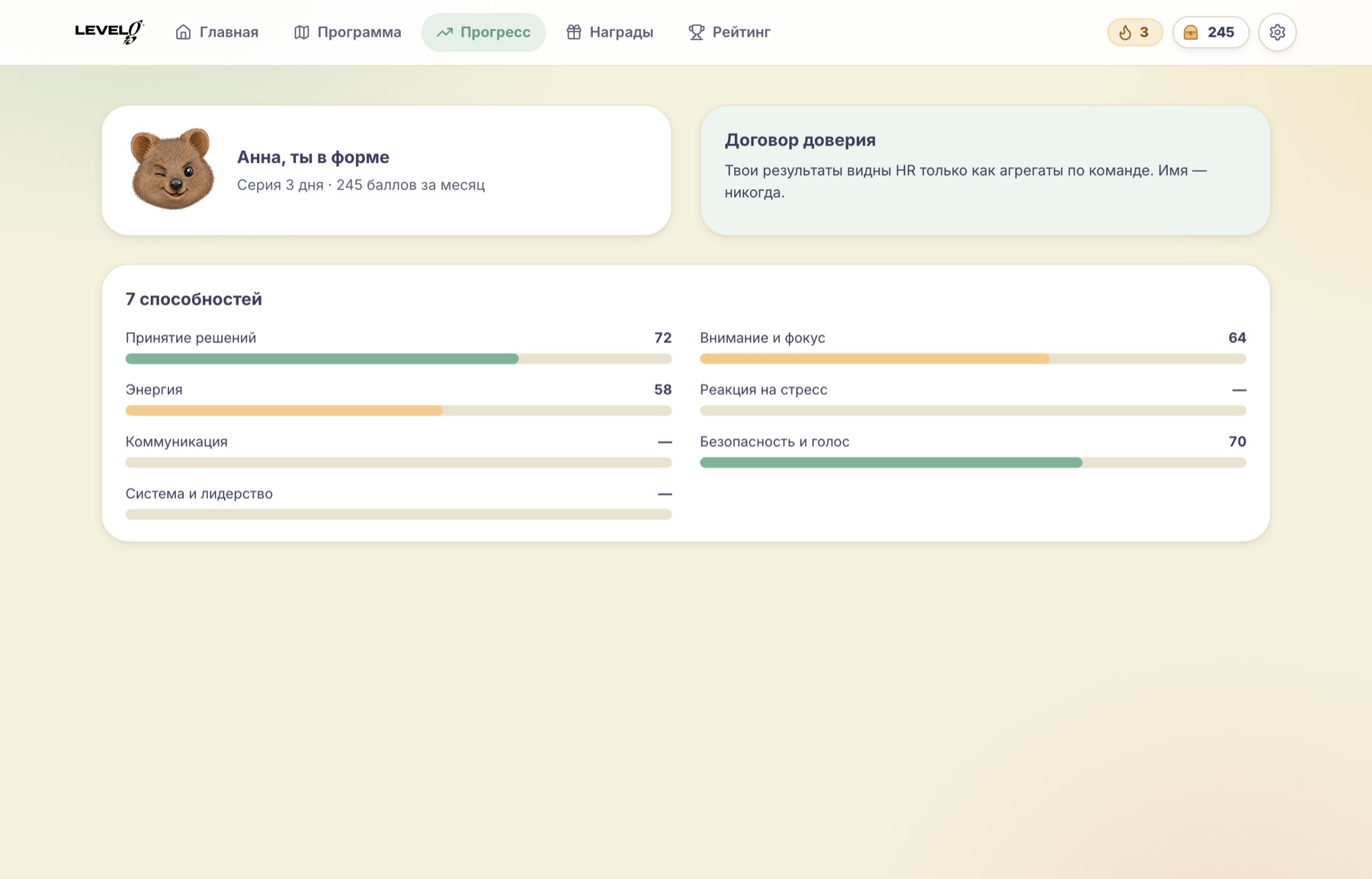
Task: Click the HR aggregates disclaimer text
Action: 966,181
